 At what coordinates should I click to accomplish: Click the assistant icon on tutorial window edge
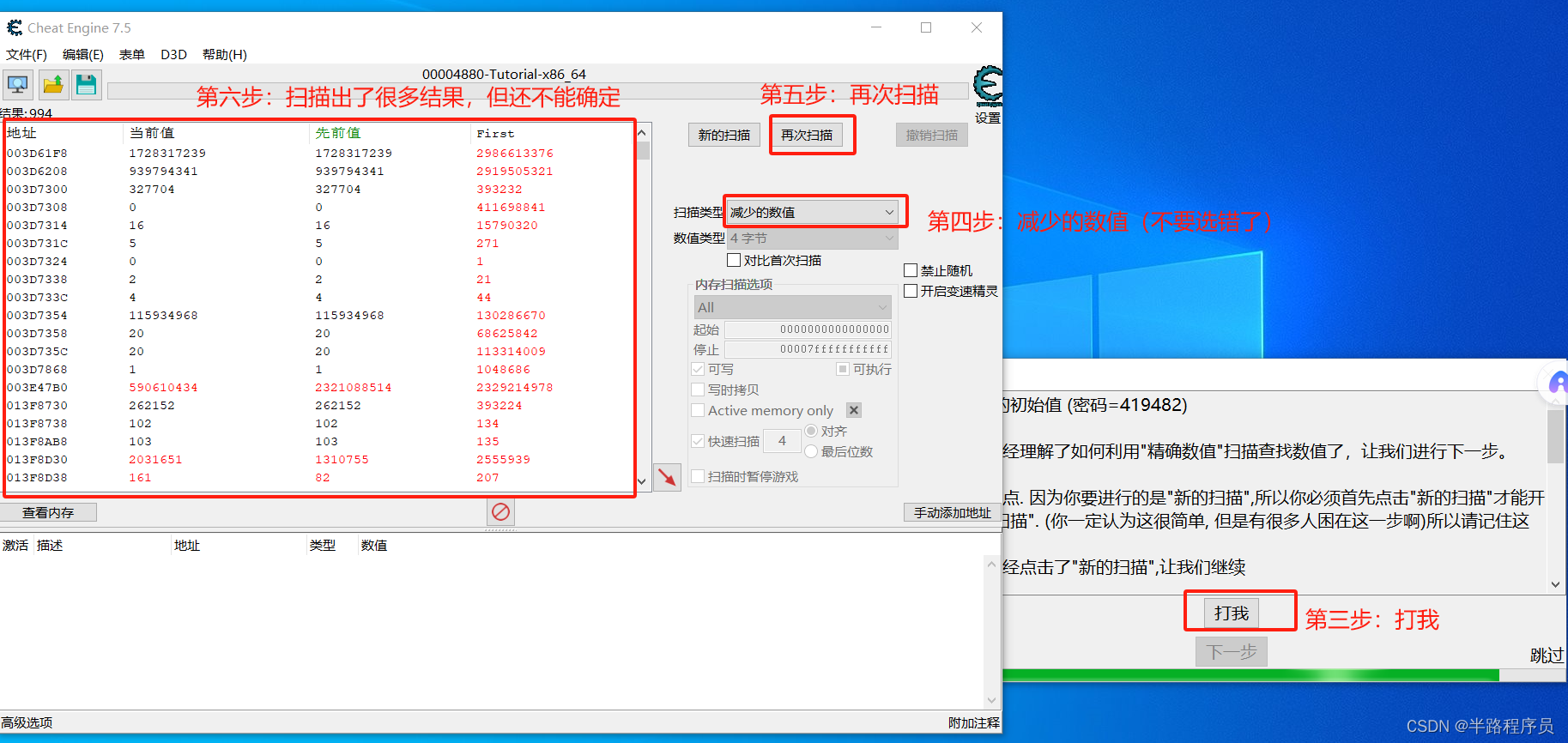1556,383
